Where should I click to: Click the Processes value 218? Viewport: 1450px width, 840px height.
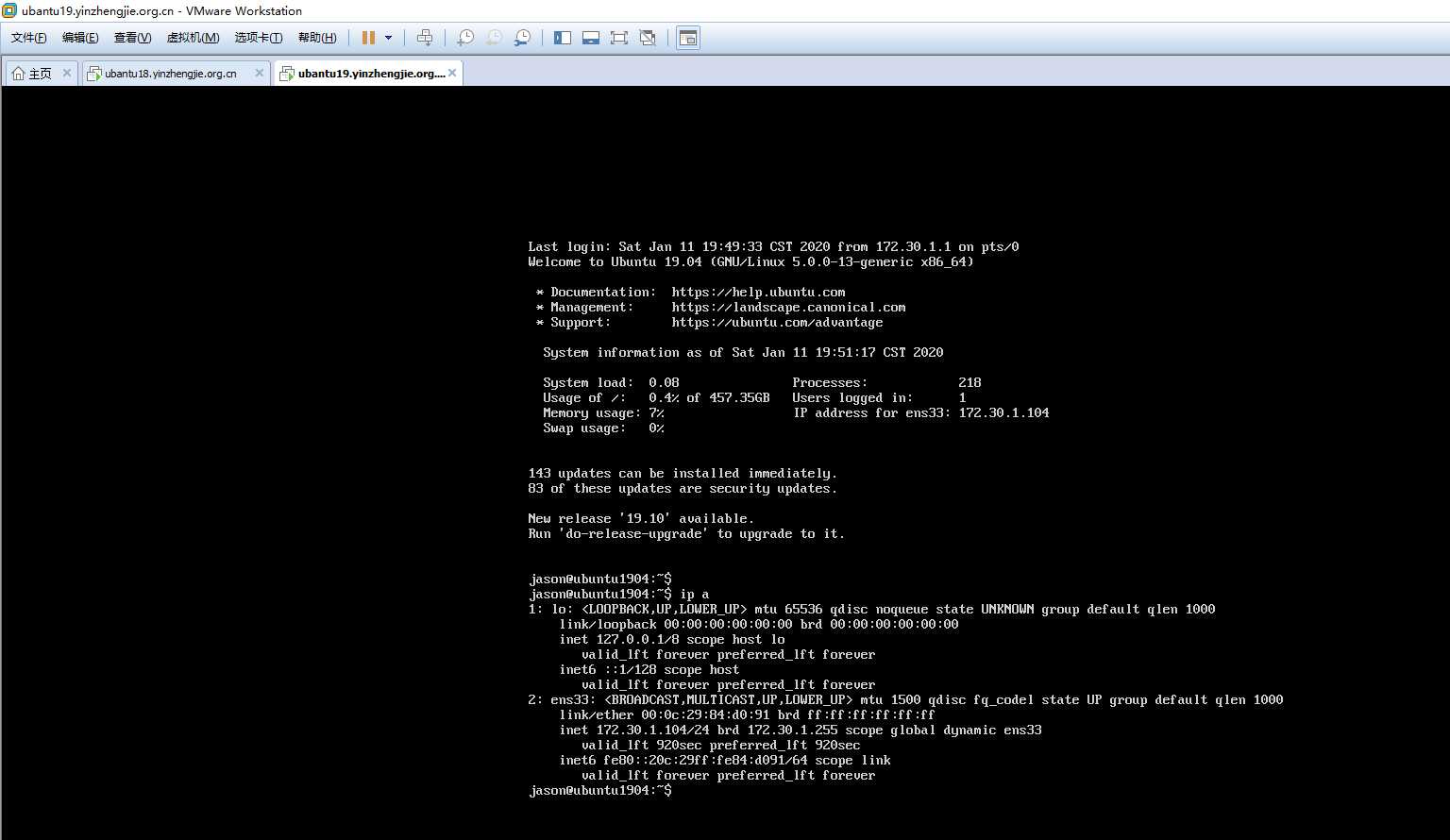pyautogui.click(x=969, y=383)
